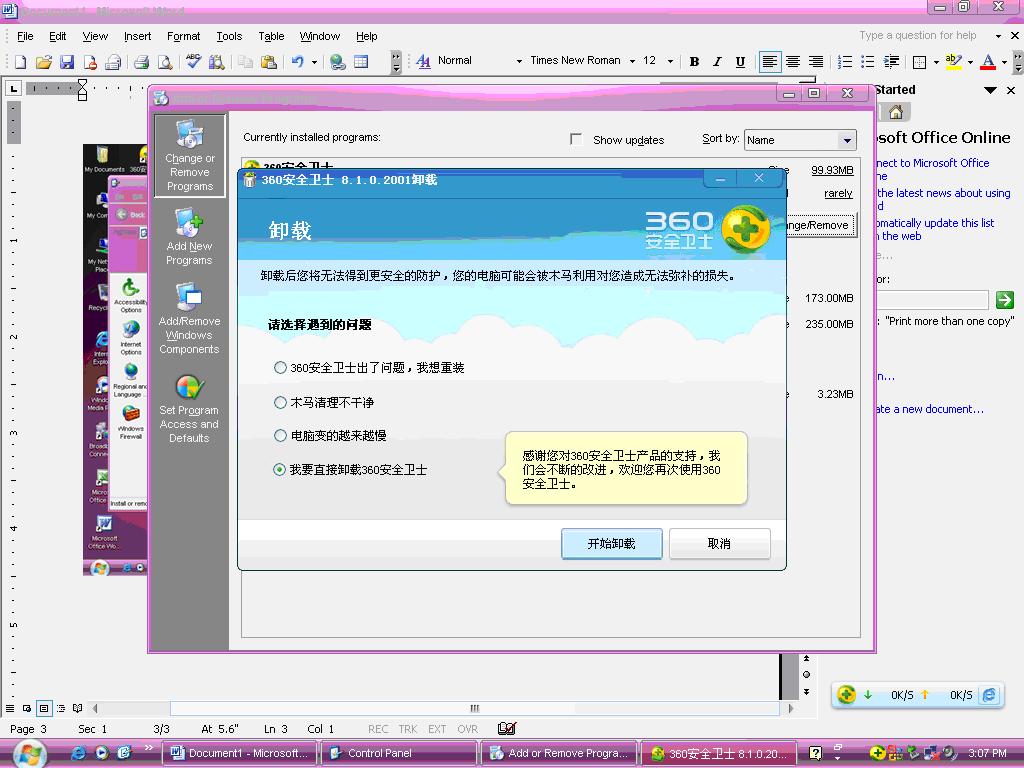Open the Table menu
The image size is (1024, 768).
(x=271, y=36)
